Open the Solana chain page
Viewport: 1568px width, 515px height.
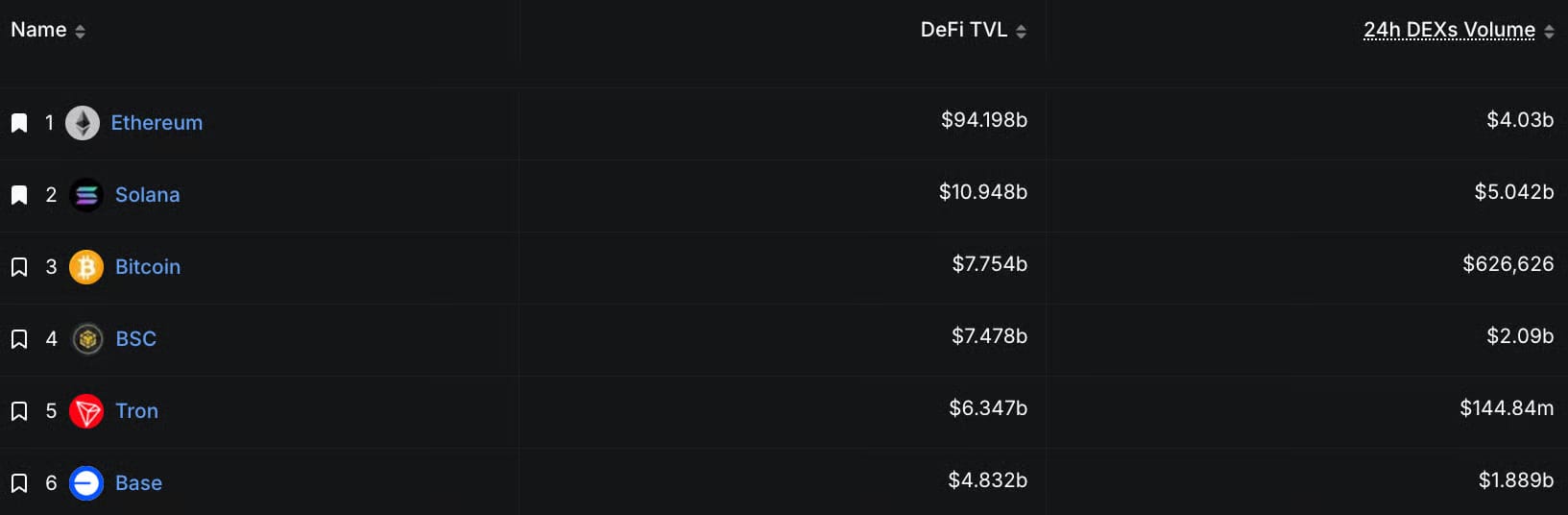[x=148, y=195]
